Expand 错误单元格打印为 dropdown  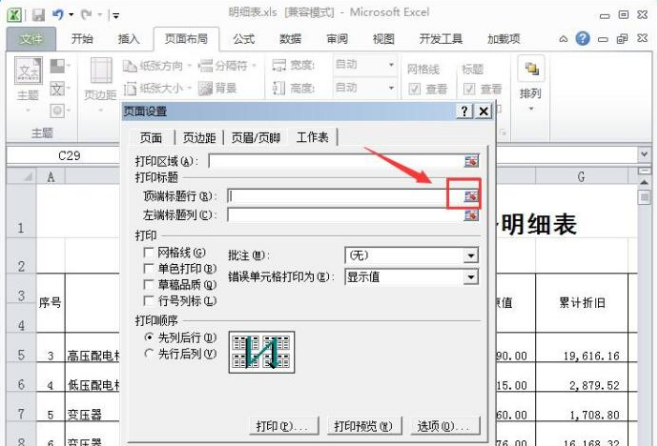point(471,277)
